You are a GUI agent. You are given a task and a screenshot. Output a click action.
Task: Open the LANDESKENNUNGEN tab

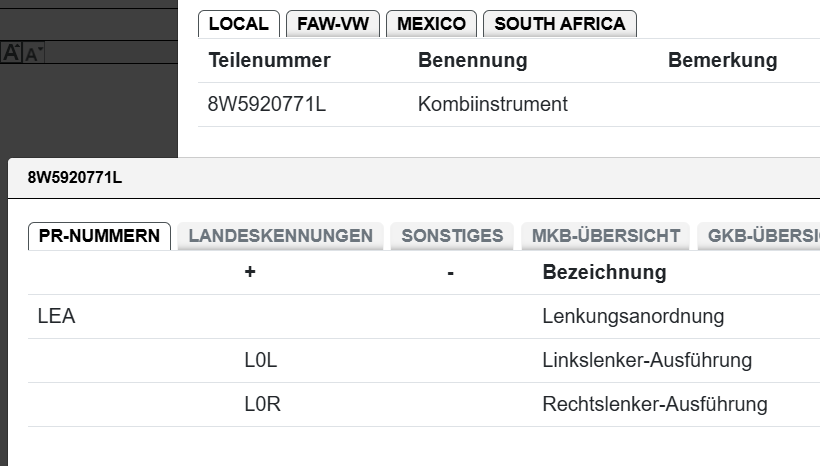pos(280,236)
